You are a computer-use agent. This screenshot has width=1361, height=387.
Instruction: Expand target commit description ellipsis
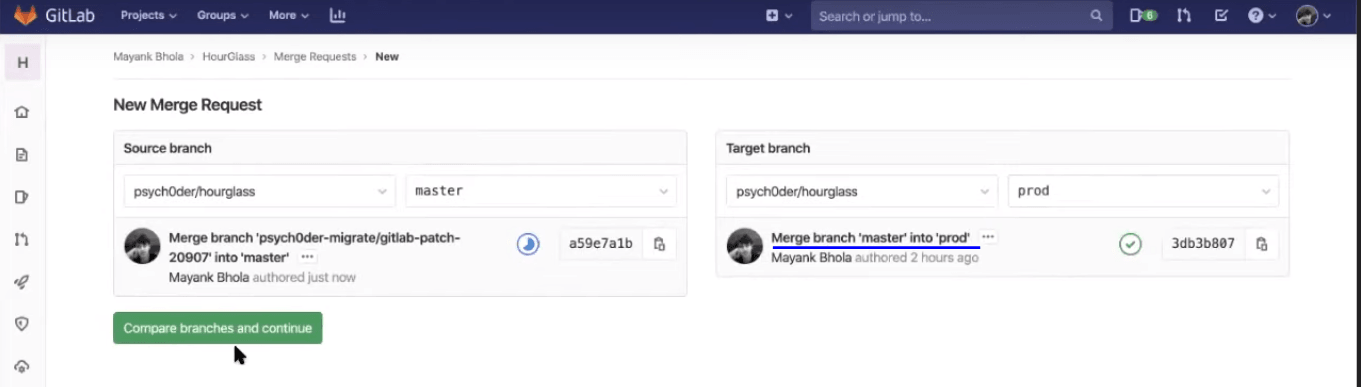[x=988, y=237]
